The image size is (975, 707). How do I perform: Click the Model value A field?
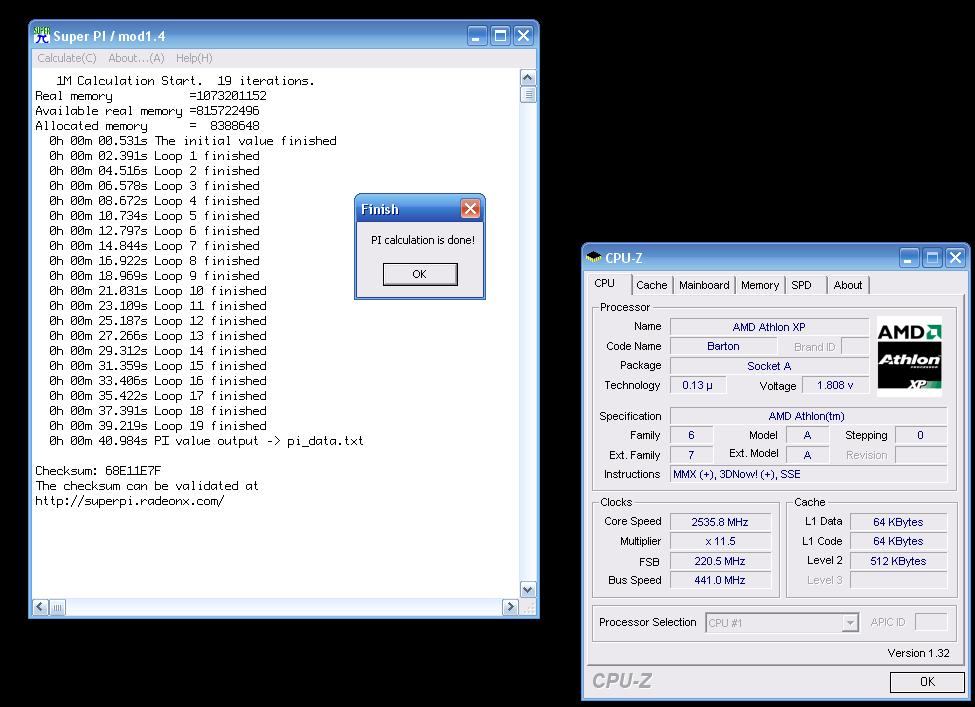click(807, 435)
